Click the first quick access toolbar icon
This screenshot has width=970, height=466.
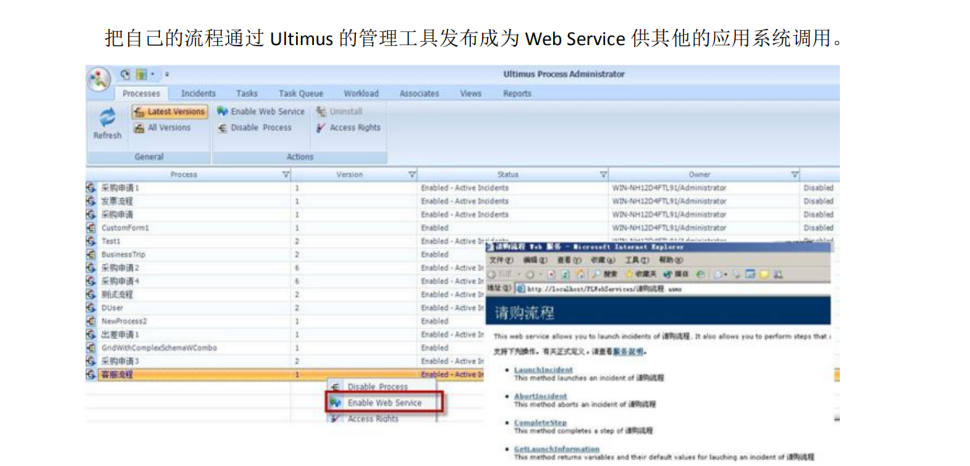[126, 74]
